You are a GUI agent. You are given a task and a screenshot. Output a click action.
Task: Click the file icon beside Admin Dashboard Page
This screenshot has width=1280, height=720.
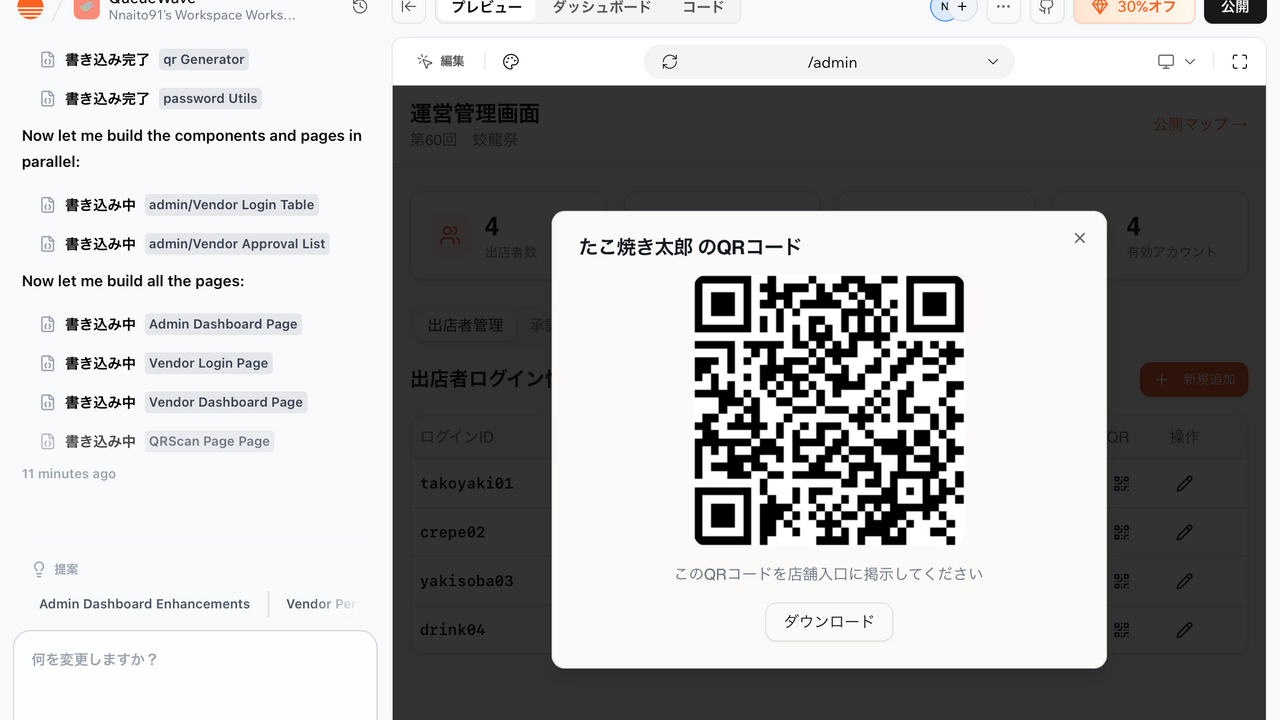click(x=47, y=324)
